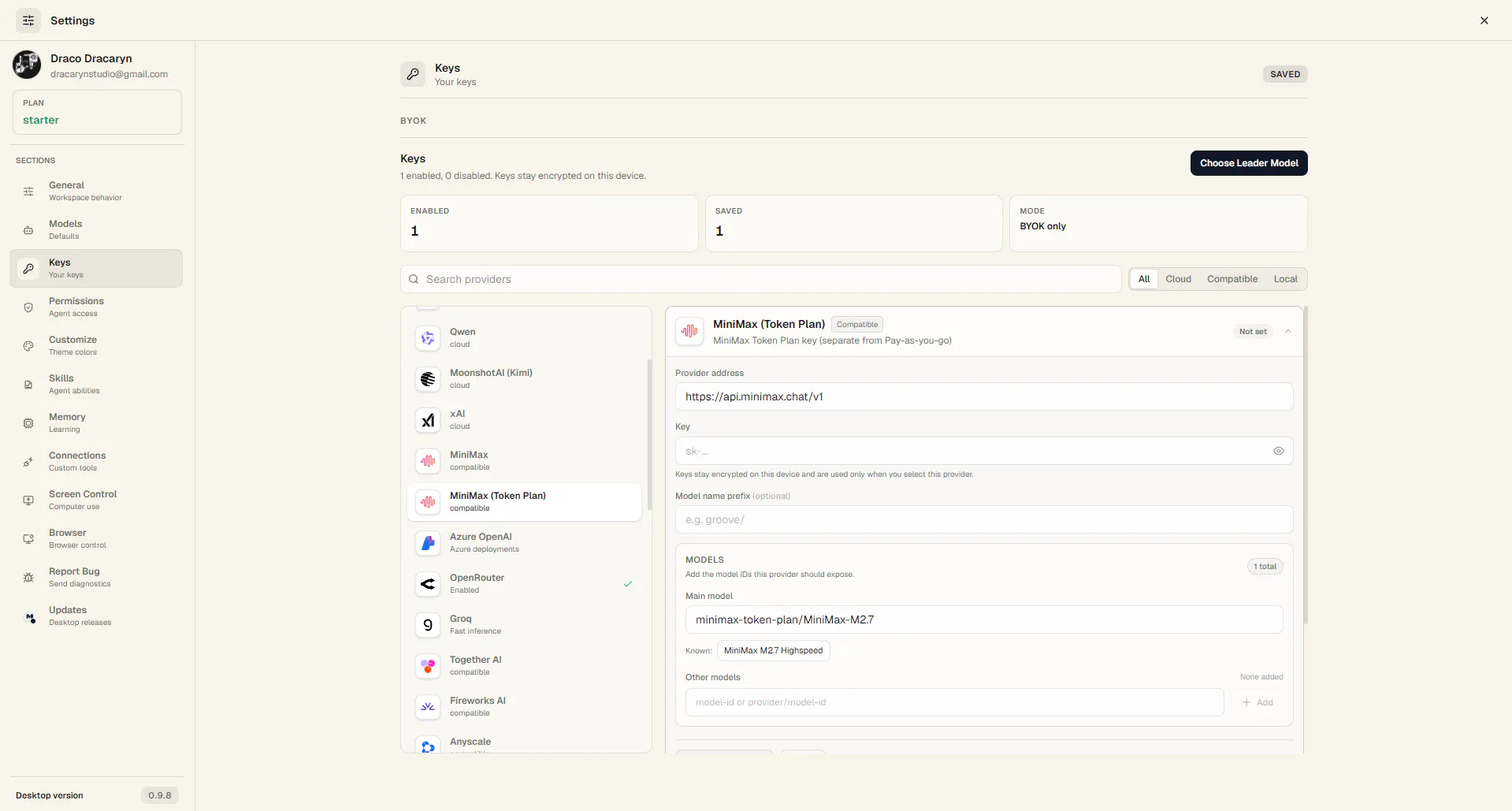This screenshot has width=1512, height=811.
Task: Select the Anyscale provider logo
Action: point(428,746)
